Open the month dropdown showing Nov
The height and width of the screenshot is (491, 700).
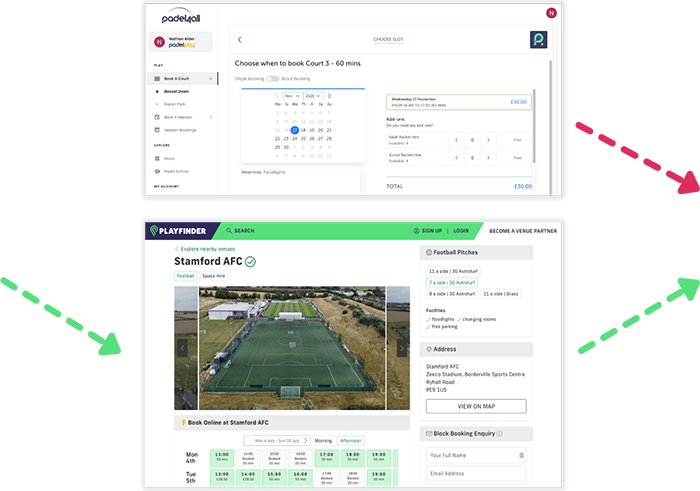click(293, 96)
